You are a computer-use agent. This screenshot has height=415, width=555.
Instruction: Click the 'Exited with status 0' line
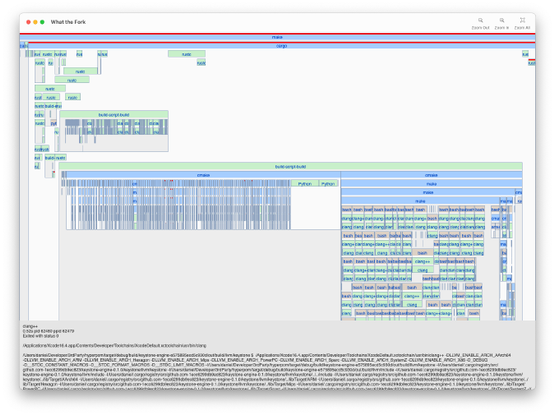(41, 336)
